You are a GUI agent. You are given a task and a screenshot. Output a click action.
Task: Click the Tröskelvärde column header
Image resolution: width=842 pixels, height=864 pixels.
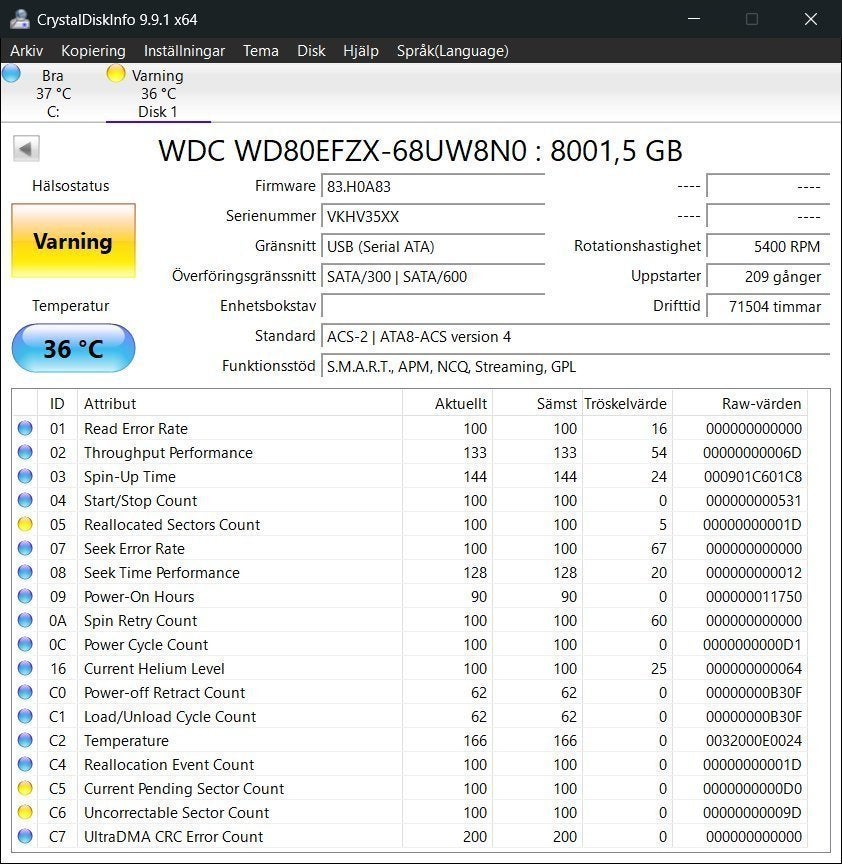627,403
